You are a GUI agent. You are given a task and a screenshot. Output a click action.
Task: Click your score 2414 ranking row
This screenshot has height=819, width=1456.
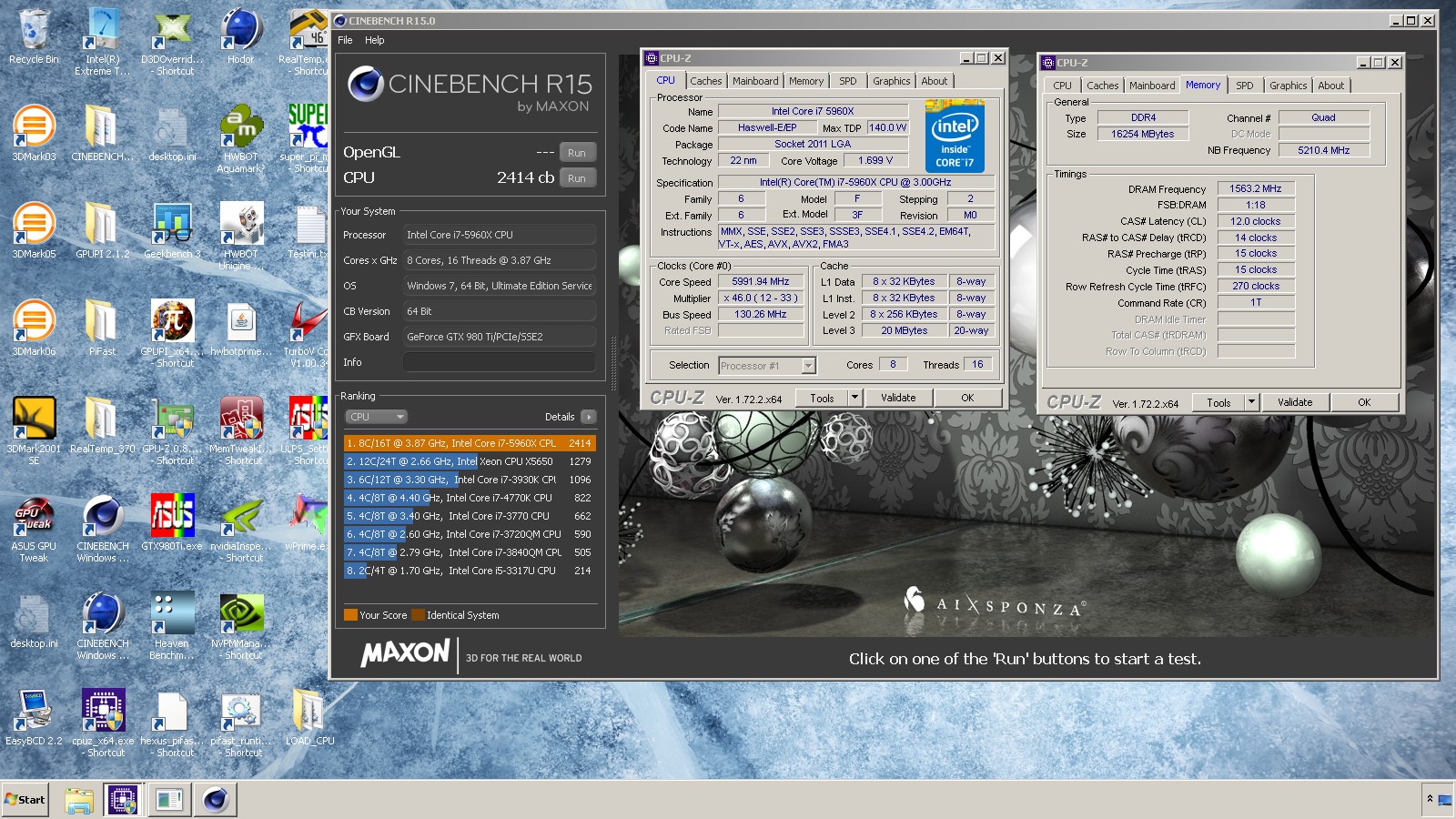coord(470,443)
